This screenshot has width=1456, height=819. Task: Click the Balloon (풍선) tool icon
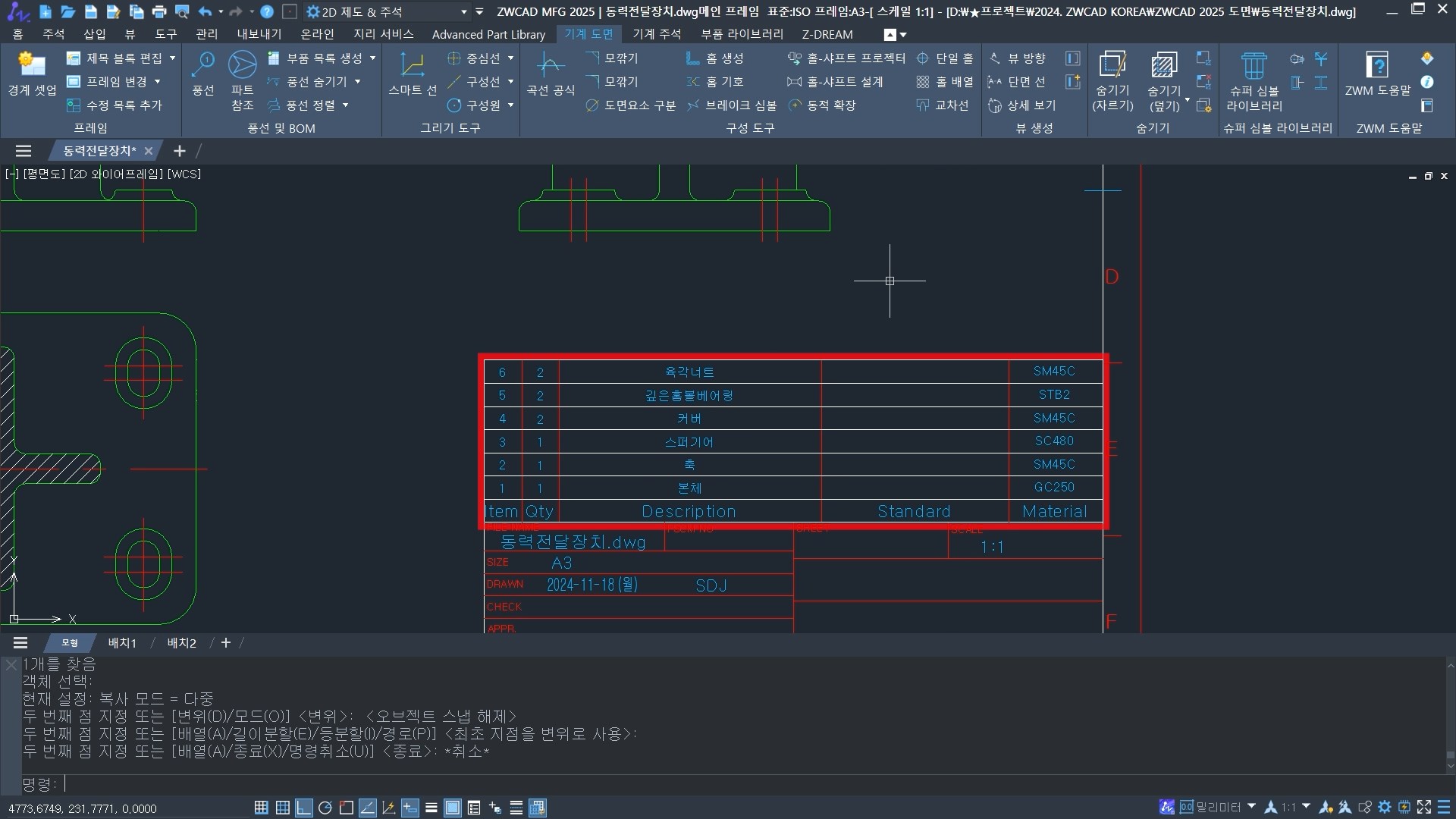tap(202, 66)
